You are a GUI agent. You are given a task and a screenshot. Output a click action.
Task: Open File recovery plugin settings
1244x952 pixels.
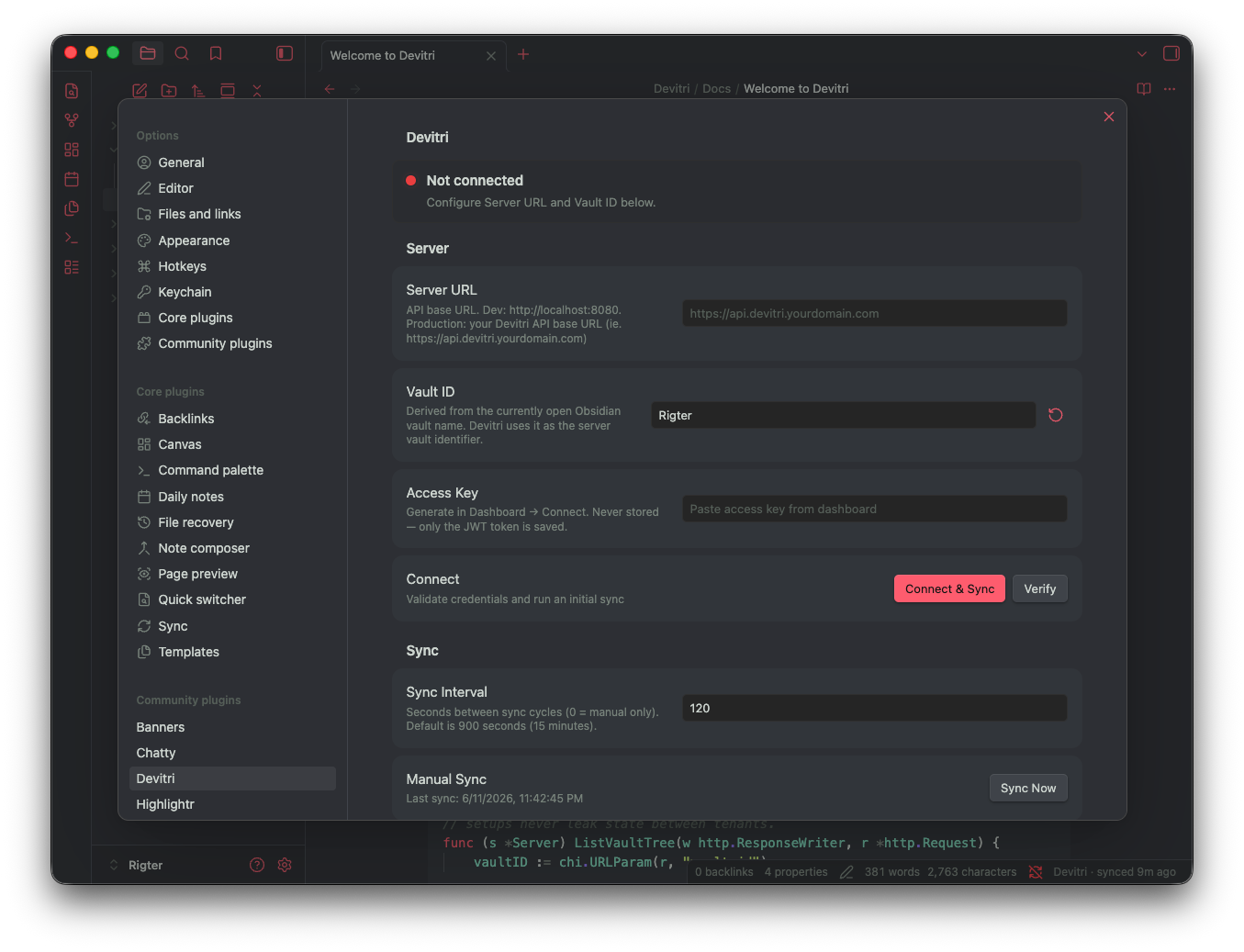click(232, 522)
